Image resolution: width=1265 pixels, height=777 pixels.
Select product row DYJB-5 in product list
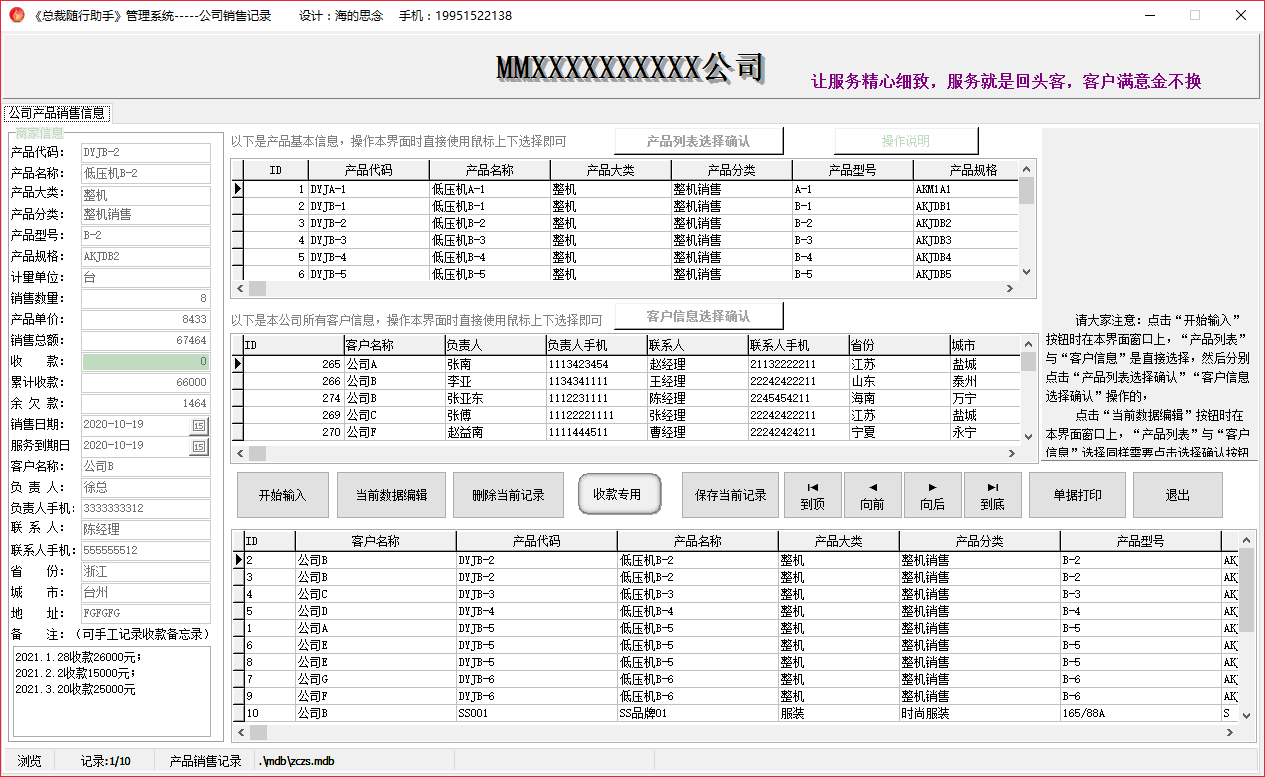(626, 274)
